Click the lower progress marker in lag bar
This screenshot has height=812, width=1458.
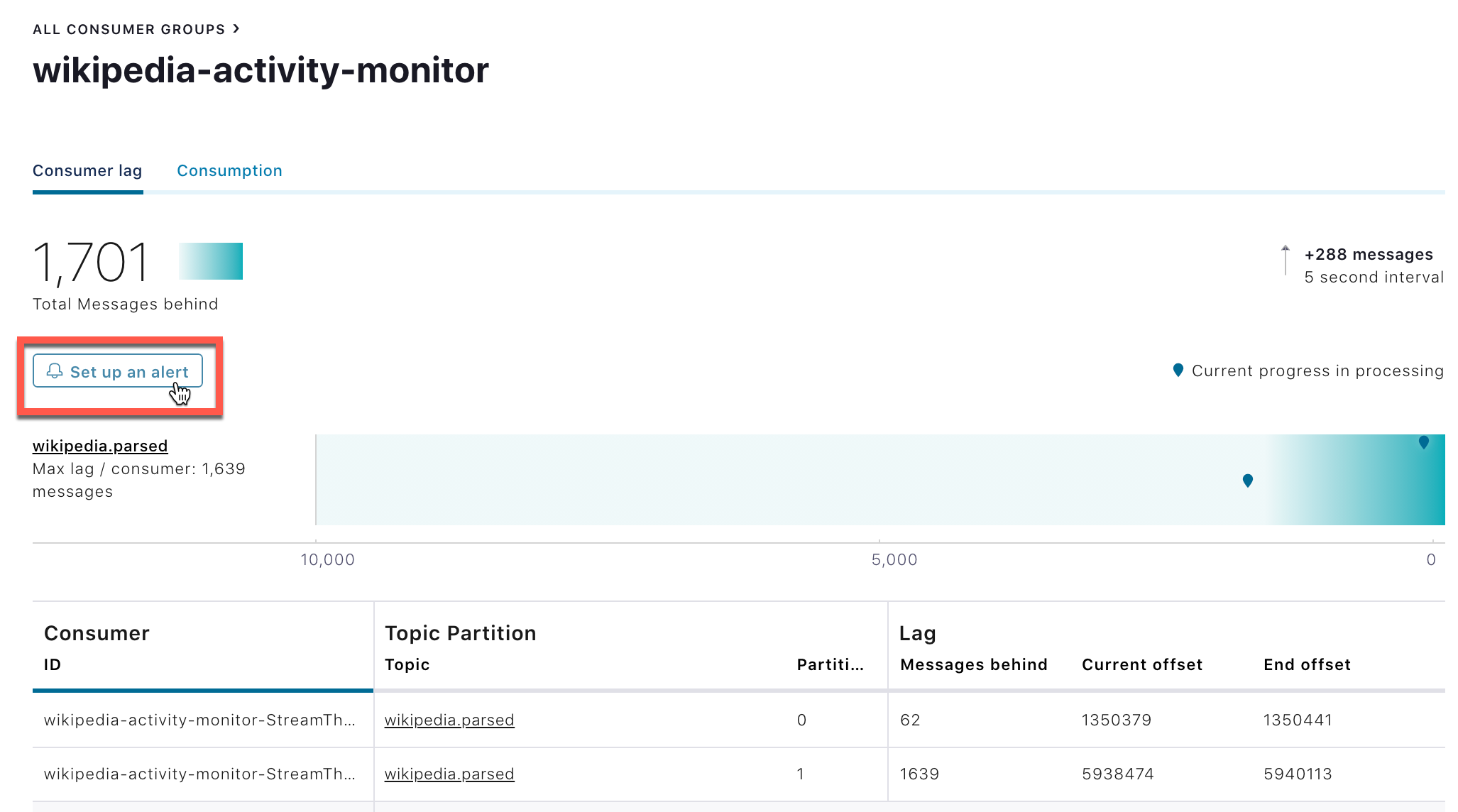(x=1248, y=481)
